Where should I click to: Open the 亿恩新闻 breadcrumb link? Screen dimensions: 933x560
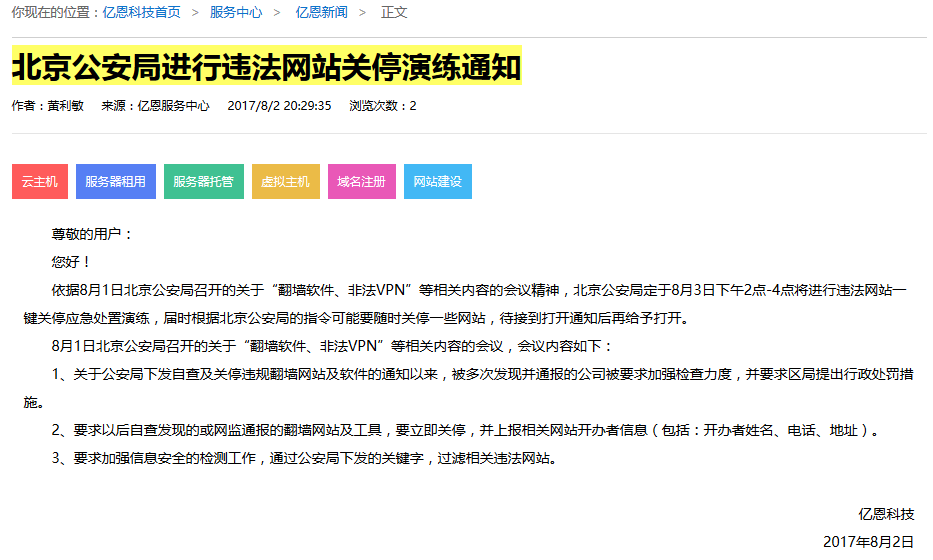(321, 12)
